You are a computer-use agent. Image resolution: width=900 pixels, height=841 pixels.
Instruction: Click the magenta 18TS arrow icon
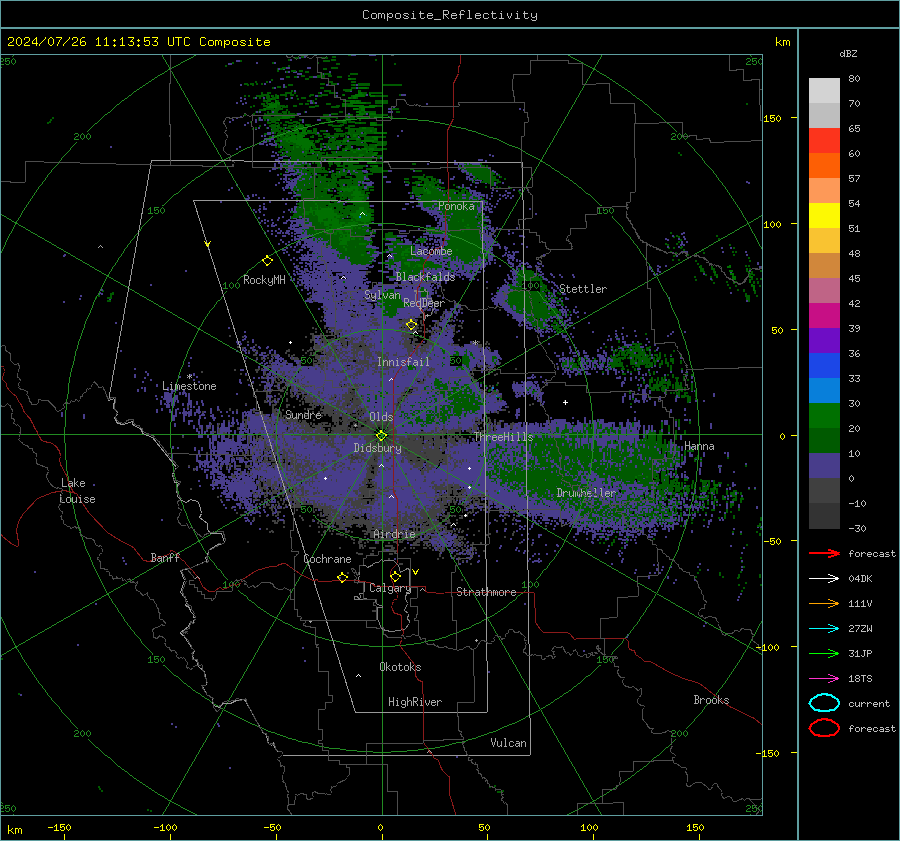point(824,679)
